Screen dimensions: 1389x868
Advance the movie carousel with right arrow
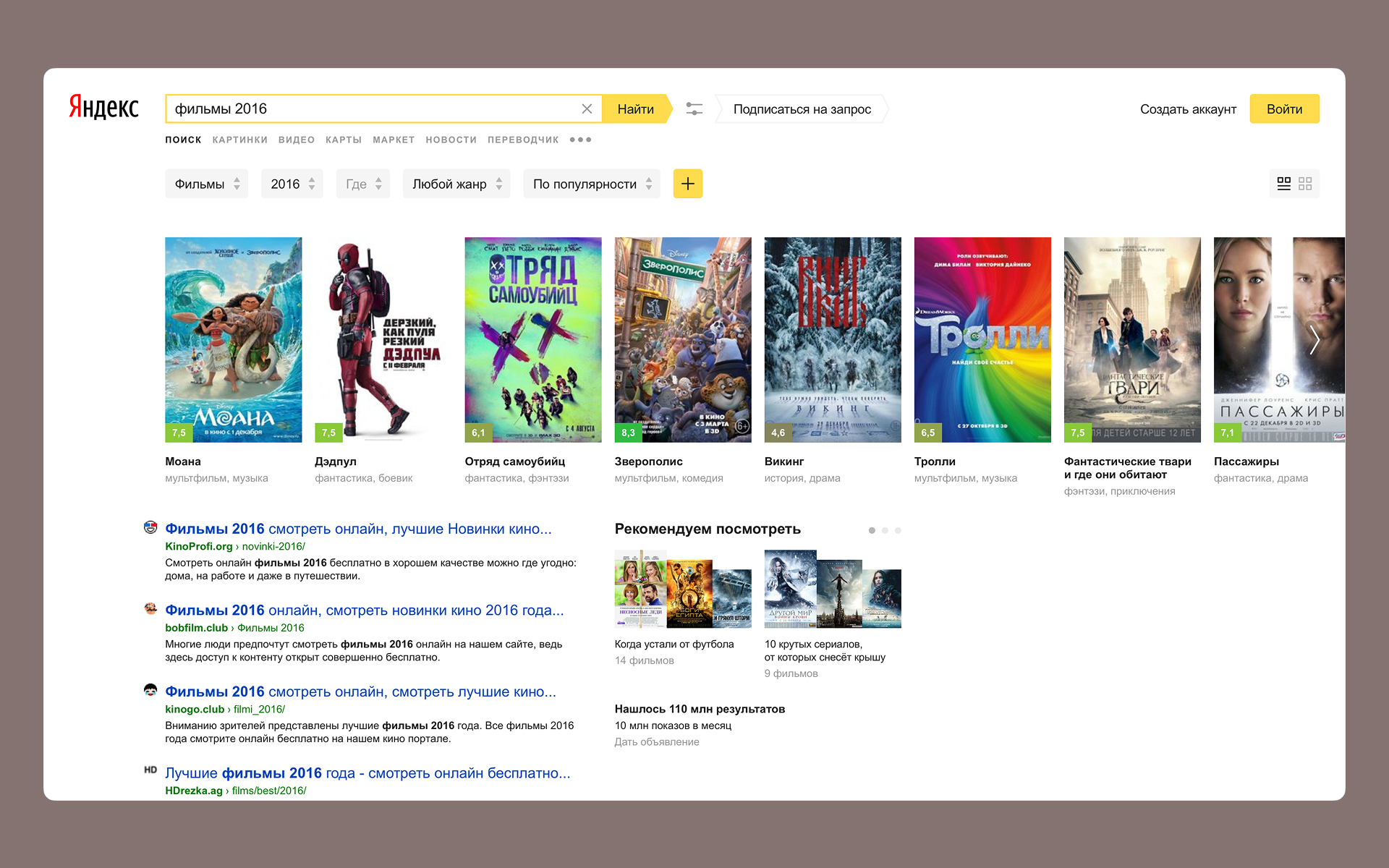[x=1314, y=340]
